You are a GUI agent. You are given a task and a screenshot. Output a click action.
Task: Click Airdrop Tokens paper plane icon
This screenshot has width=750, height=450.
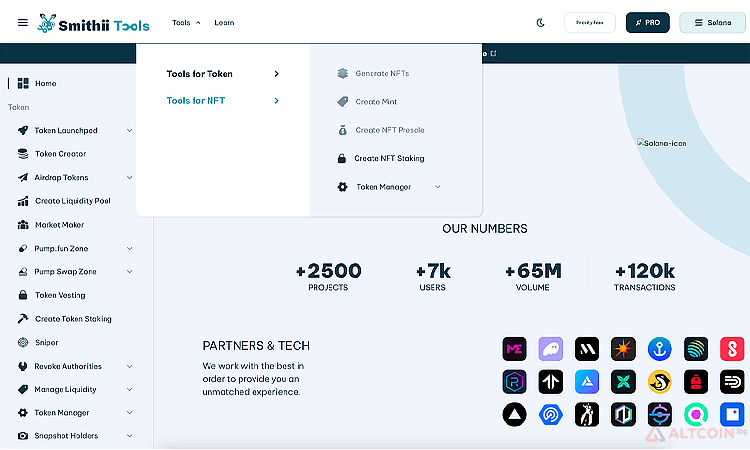(22, 177)
